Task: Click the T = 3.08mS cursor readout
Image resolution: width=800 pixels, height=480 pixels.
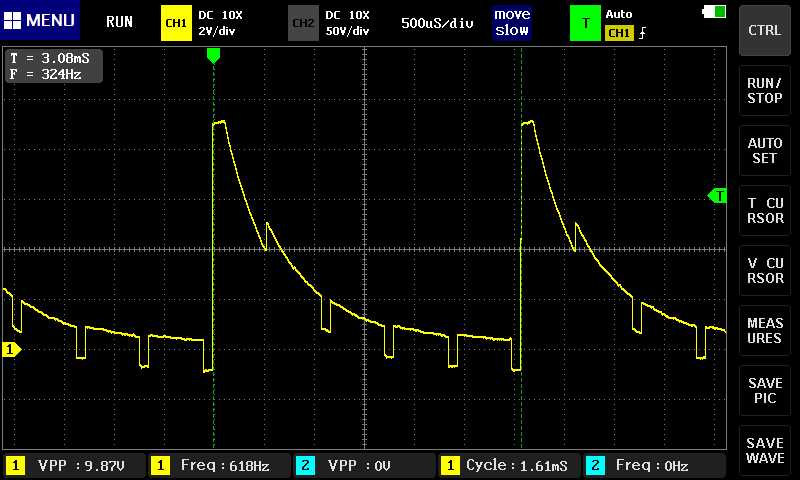Action: 49,58
